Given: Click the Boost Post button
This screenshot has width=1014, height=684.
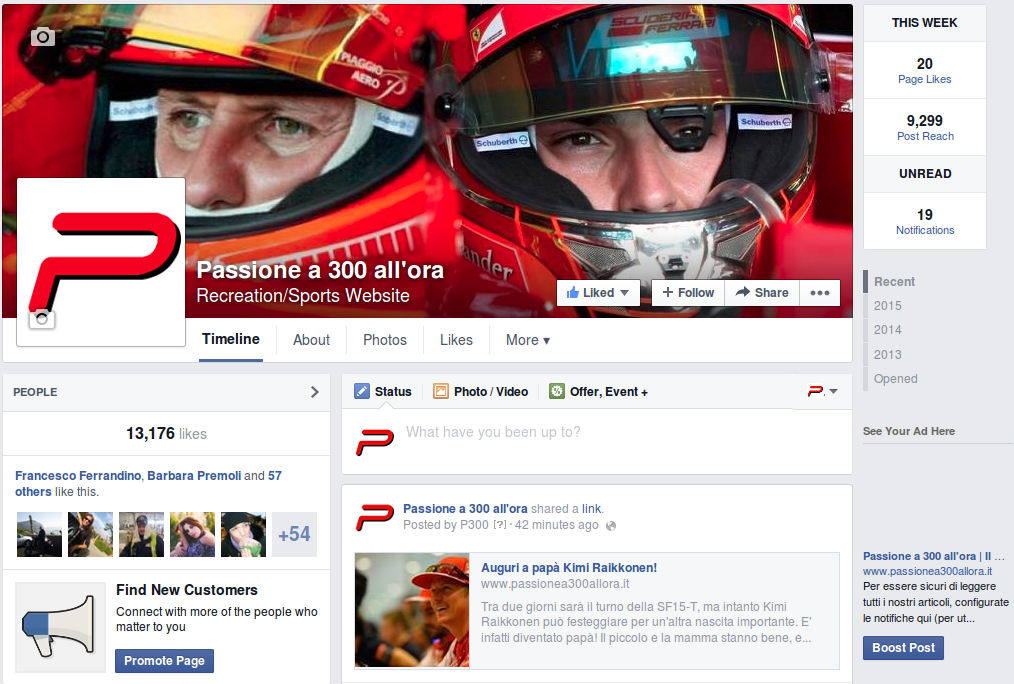Looking at the screenshot, I should pos(903,648).
